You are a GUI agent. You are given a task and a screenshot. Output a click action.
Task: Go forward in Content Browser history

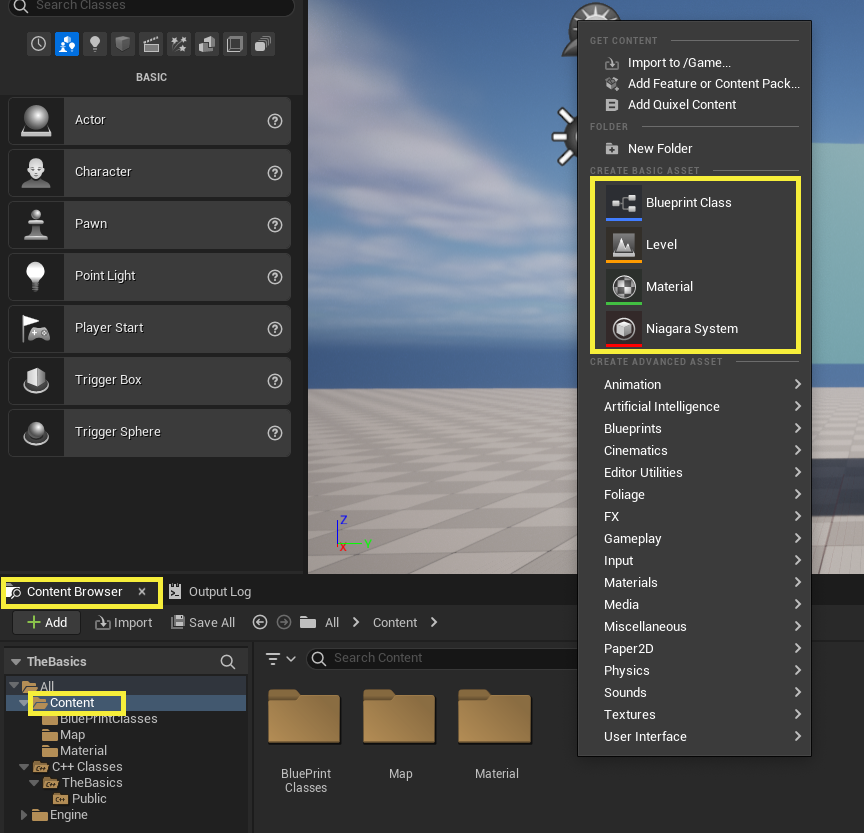pyautogui.click(x=284, y=622)
